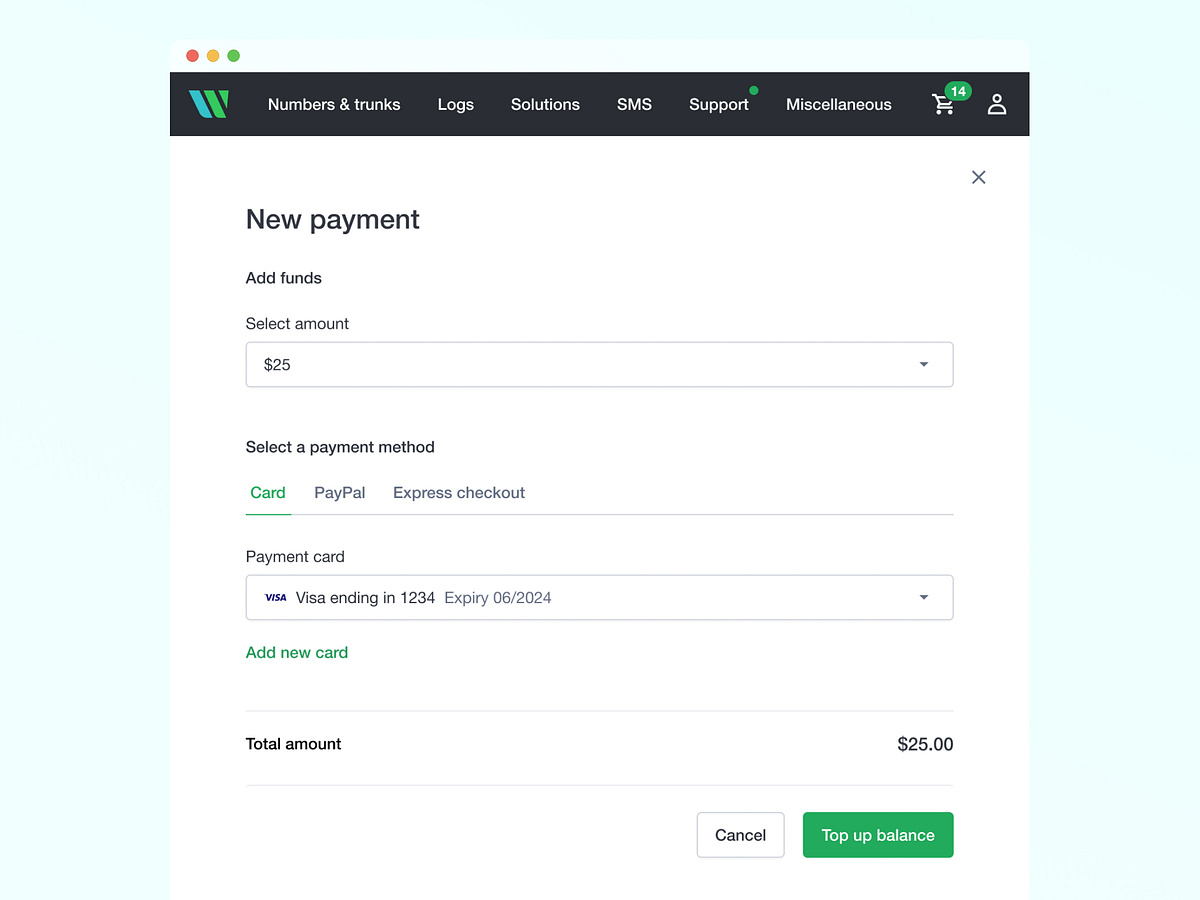This screenshot has width=1200, height=900.
Task: Click the cart badge showing 14
Action: pos(956,90)
